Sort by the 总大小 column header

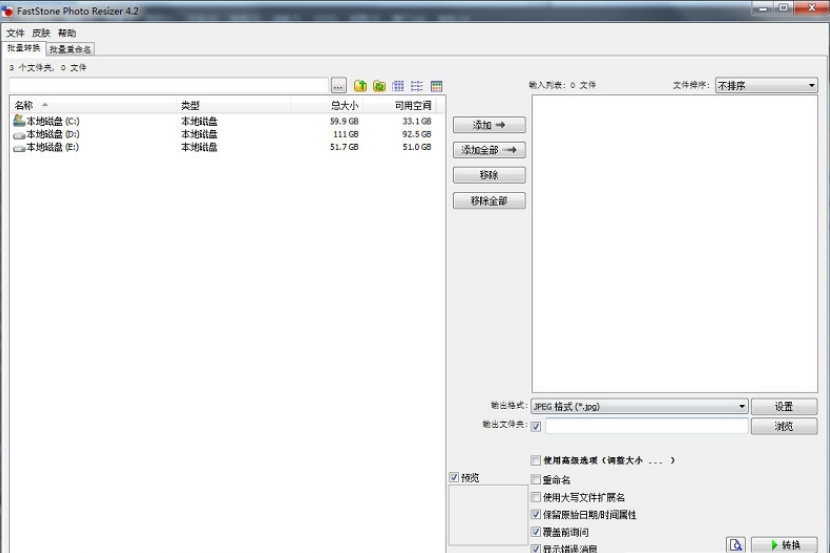pyautogui.click(x=327, y=105)
